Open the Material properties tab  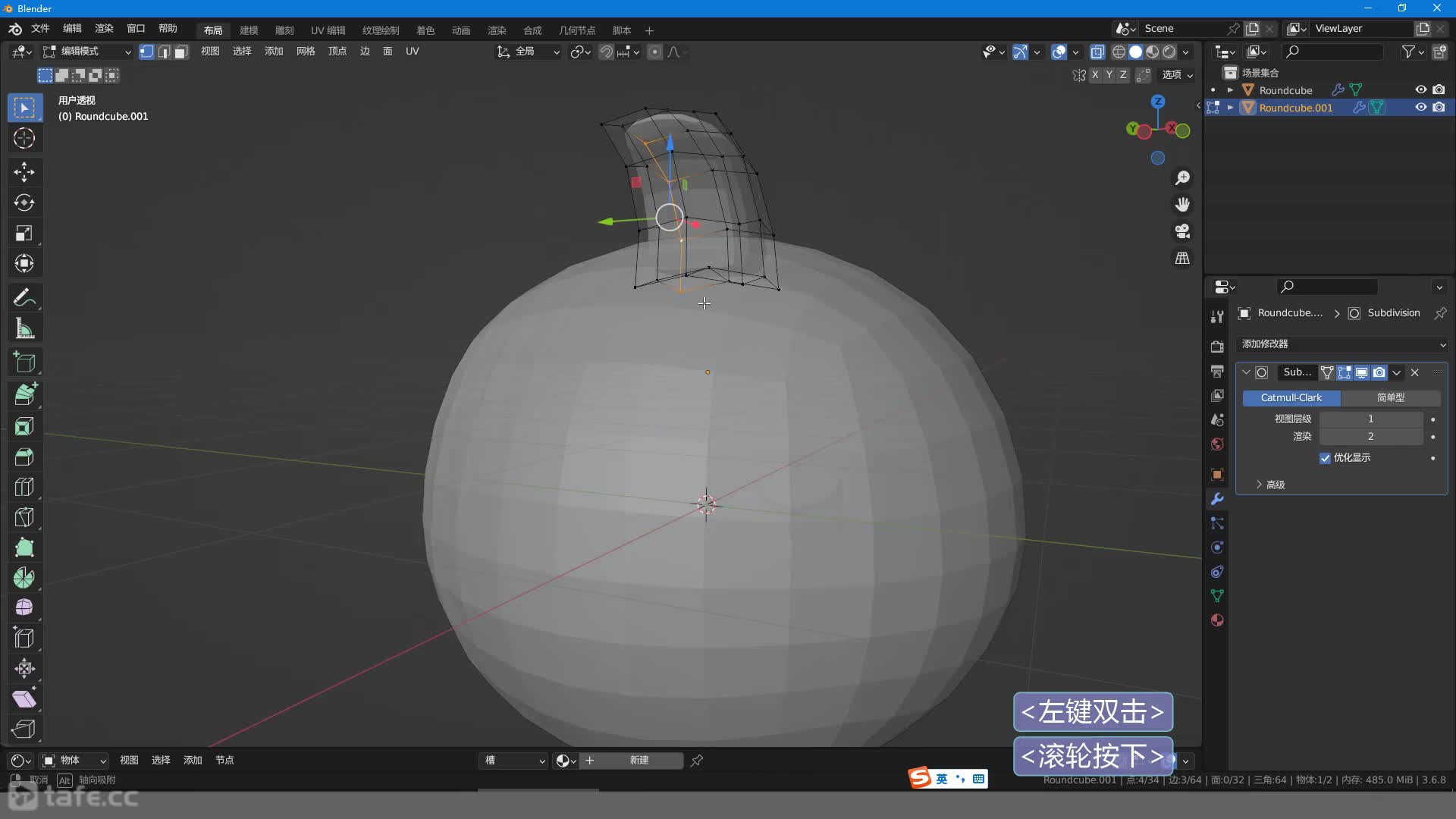[x=1217, y=620]
